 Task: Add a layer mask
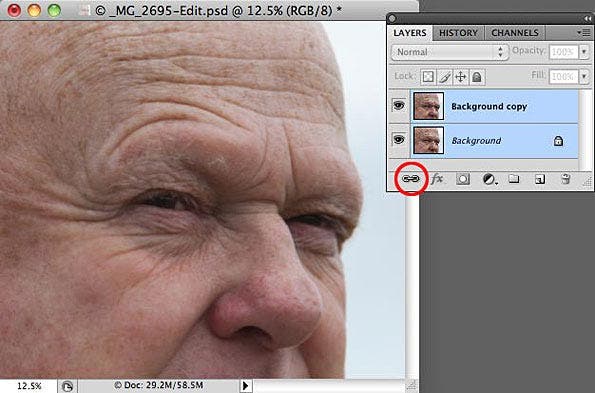coord(463,179)
